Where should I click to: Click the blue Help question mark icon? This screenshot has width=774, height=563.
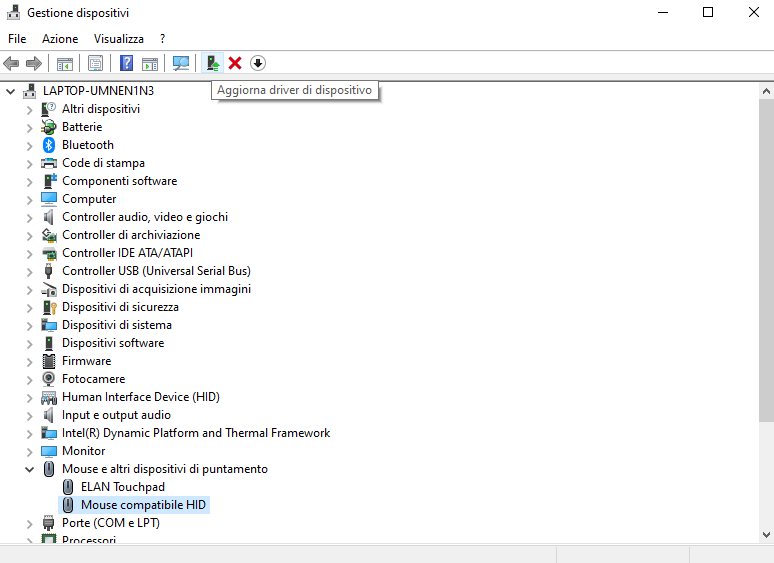[126, 63]
